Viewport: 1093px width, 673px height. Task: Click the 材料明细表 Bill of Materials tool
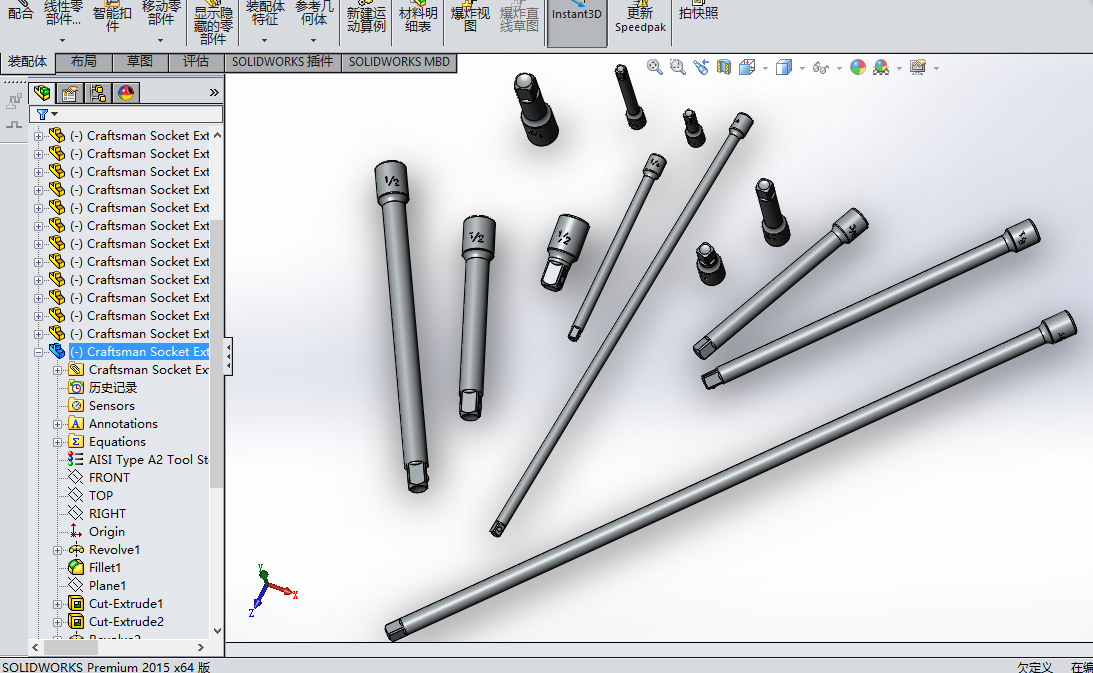(418, 18)
